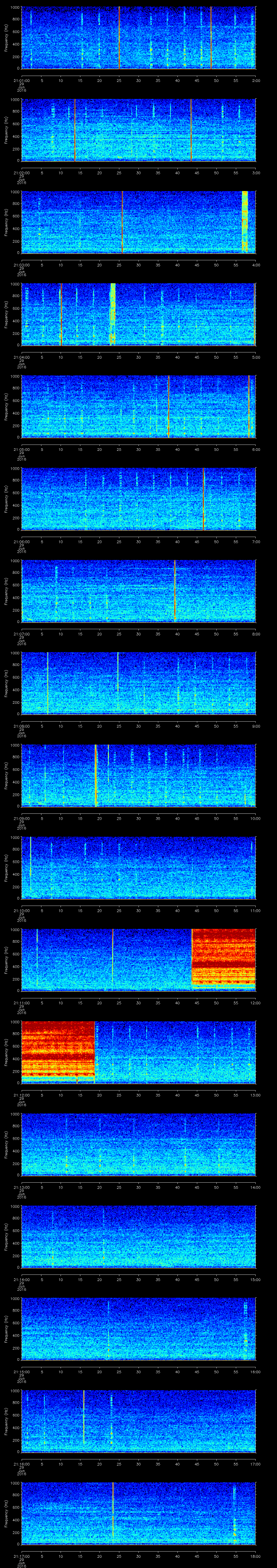Select the 21:03:00 time label
This screenshot has height=1568, width=277.
click(x=21, y=265)
